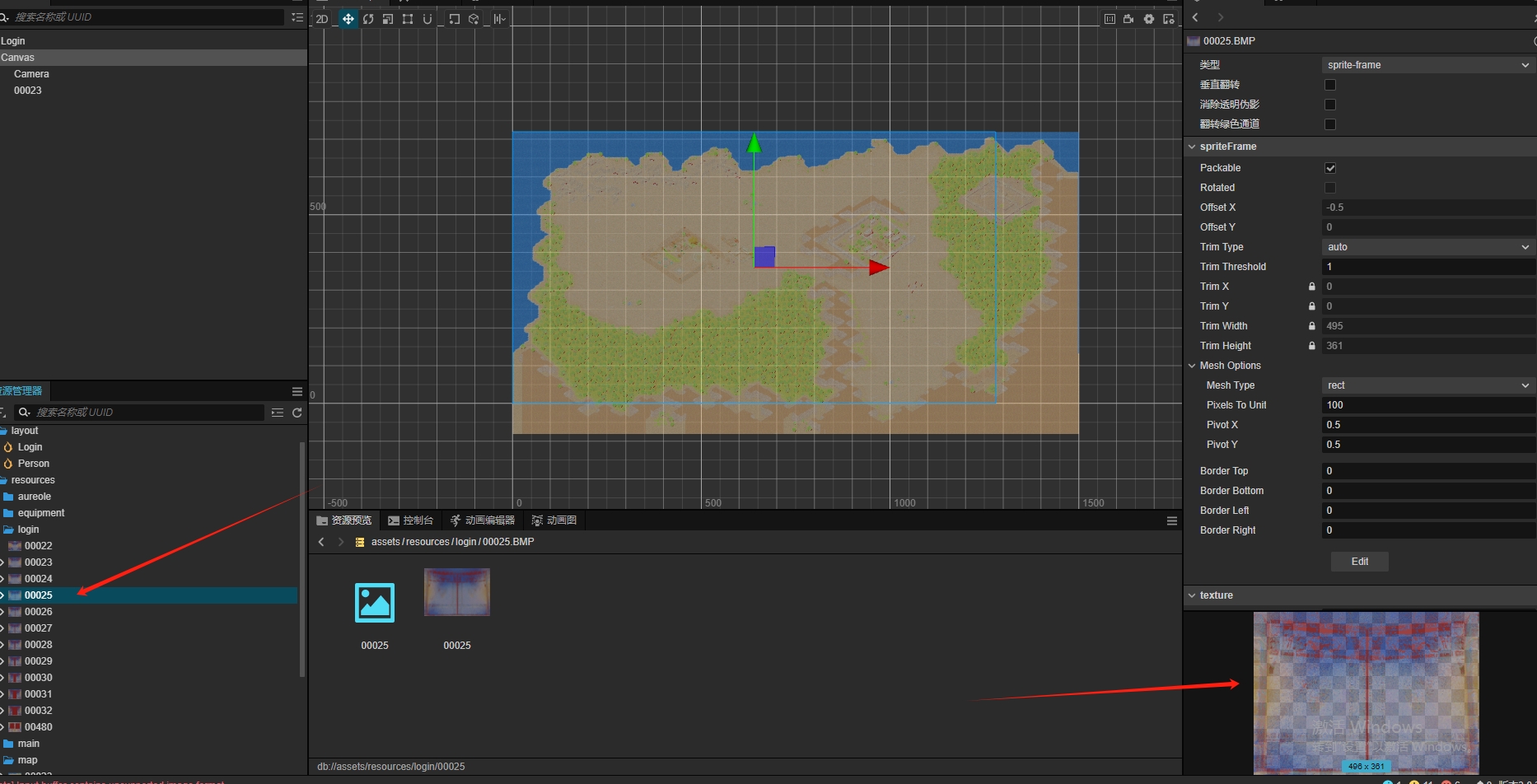Screen dimensions: 1537x784
Task: Toggle local/global coordinate cube icon
Action: (x=474, y=19)
